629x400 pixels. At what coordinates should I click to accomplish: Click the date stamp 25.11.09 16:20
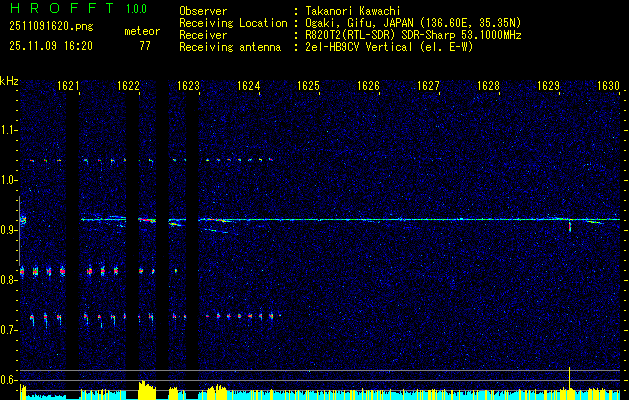click(51, 46)
